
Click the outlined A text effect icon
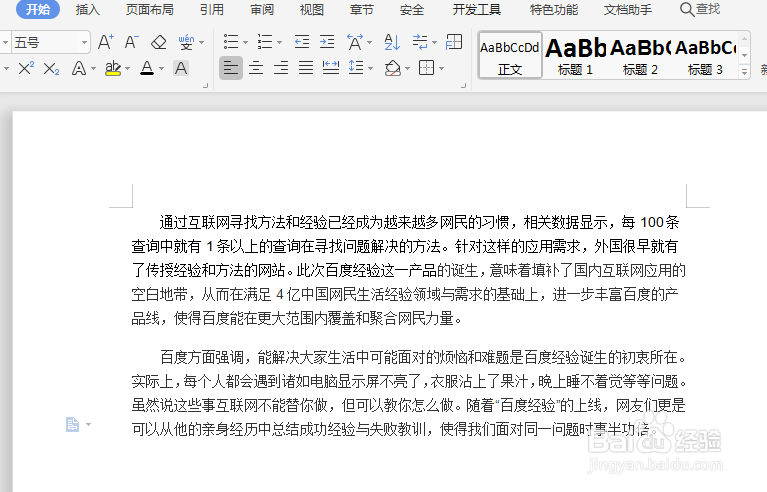tap(79, 68)
